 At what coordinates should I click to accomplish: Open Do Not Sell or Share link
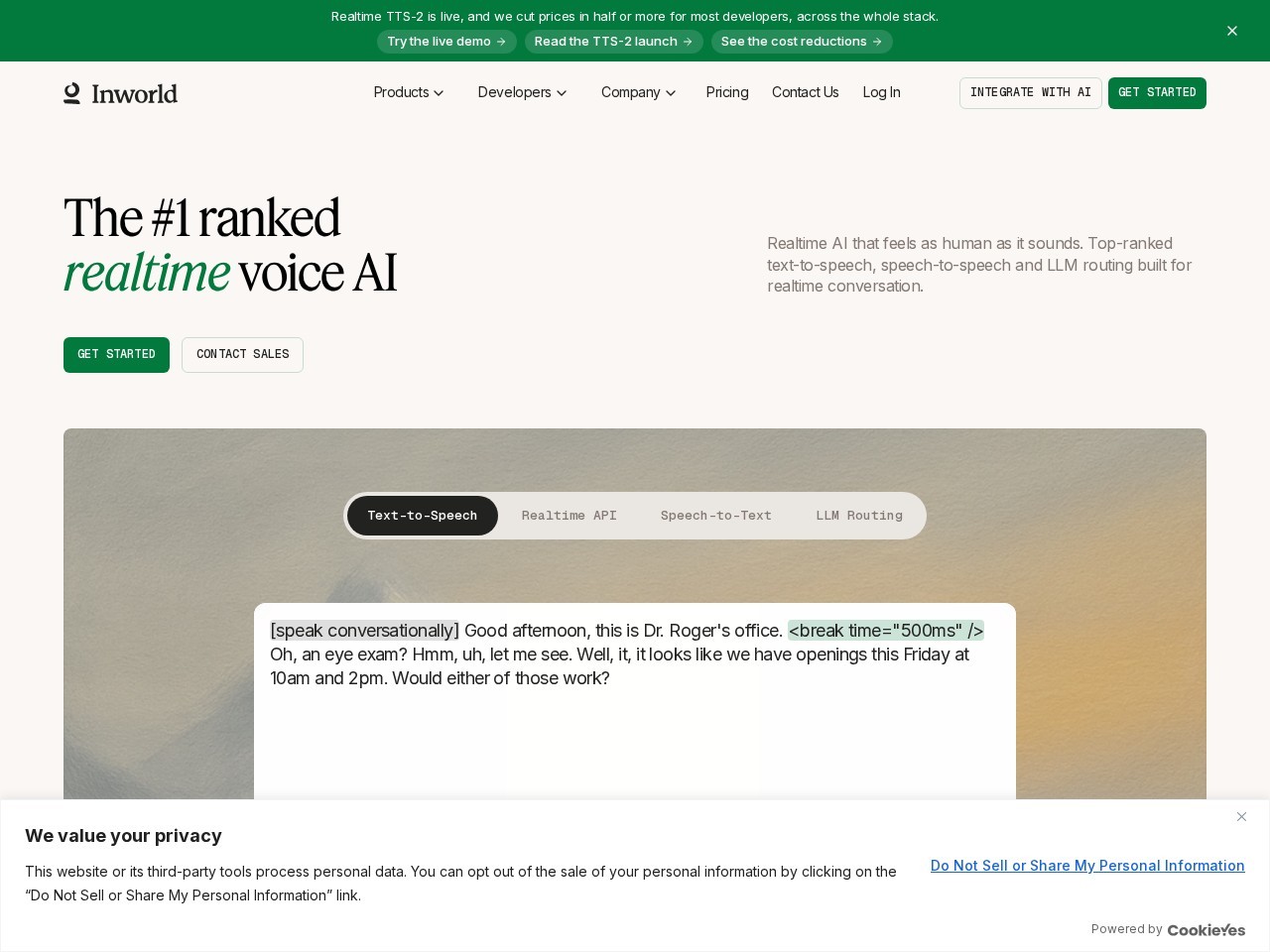[1087, 866]
